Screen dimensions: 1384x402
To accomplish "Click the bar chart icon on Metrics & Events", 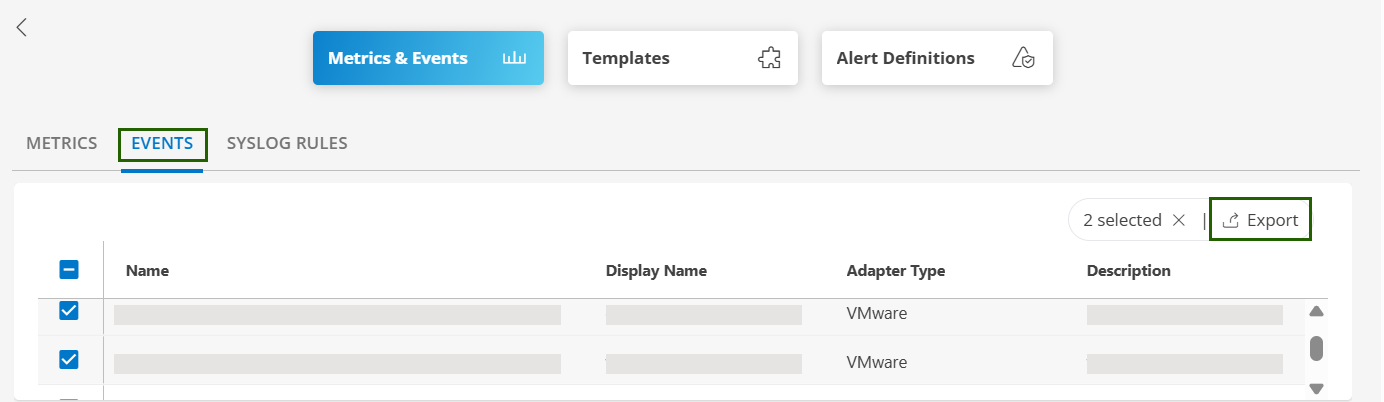I will pyautogui.click(x=514, y=58).
